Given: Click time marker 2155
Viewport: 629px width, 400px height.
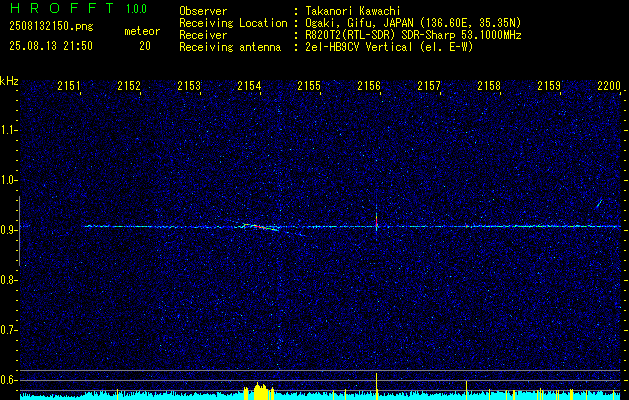Looking at the screenshot, I should [309, 85].
